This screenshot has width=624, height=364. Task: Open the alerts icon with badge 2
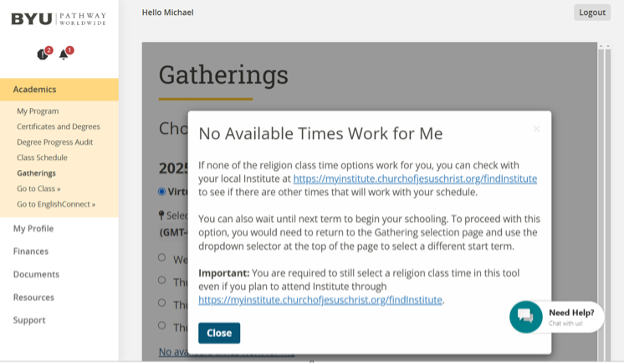43,54
